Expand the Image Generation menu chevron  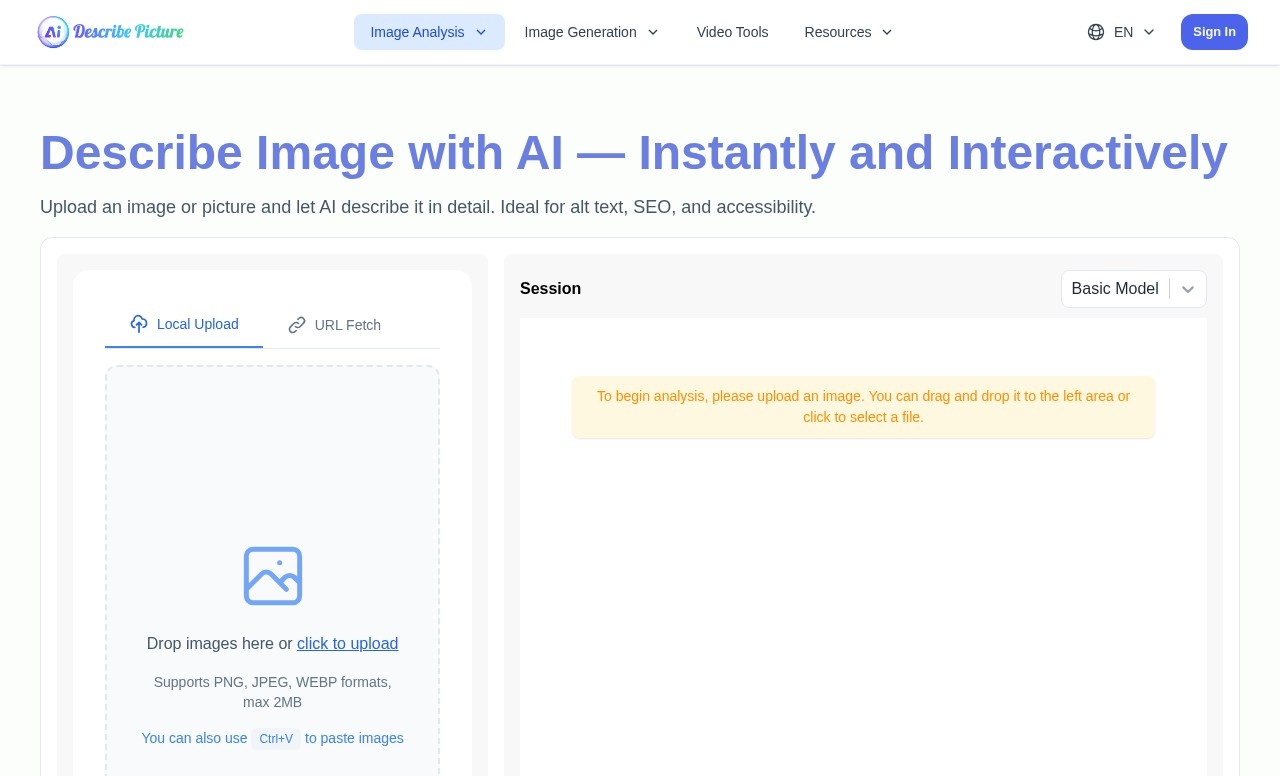(653, 32)
